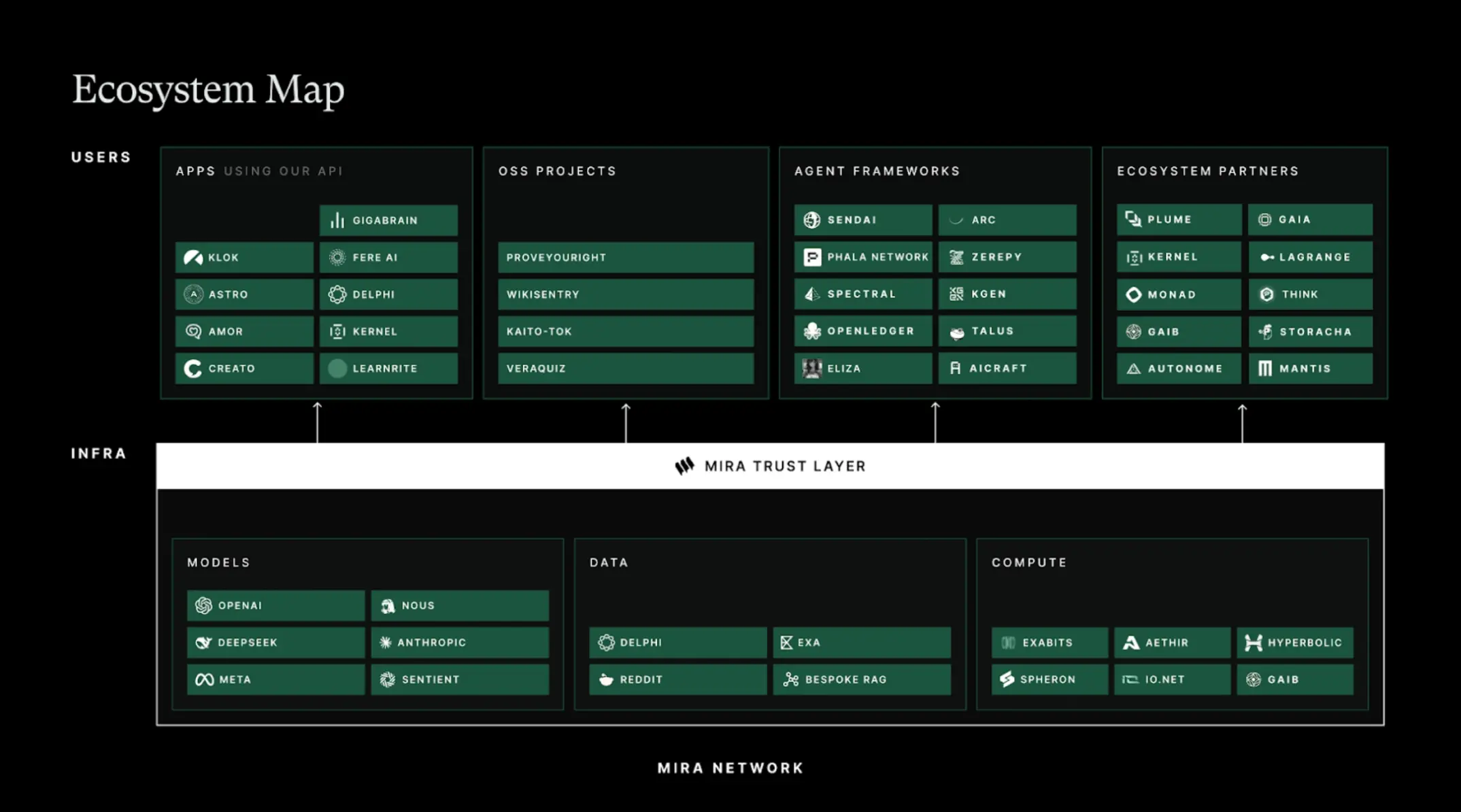Select the Storacha partner tile
The width and height of the screenshot is (1461, 812).
1310,332
